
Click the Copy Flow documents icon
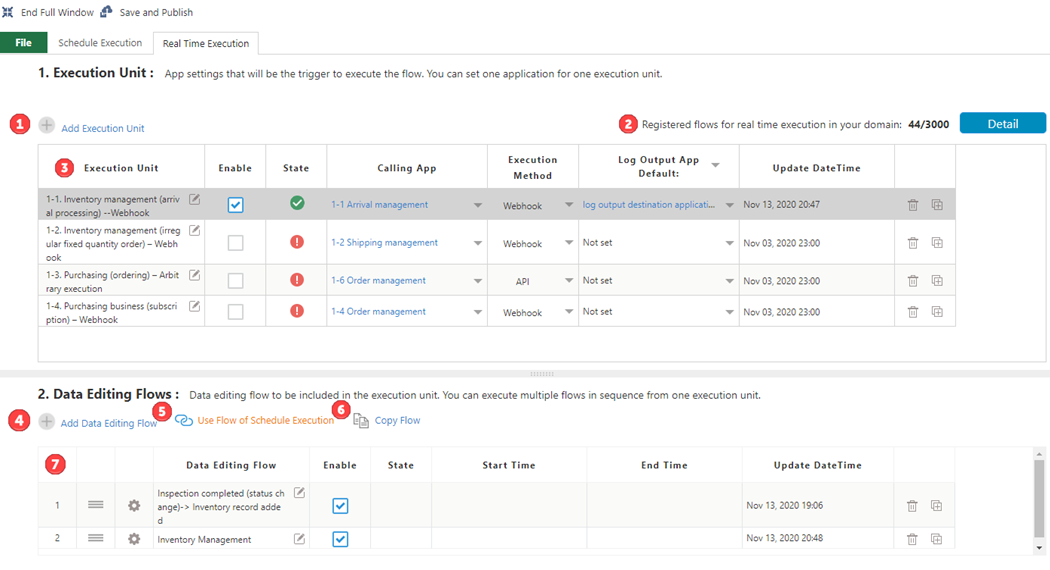tap(361, 421)
